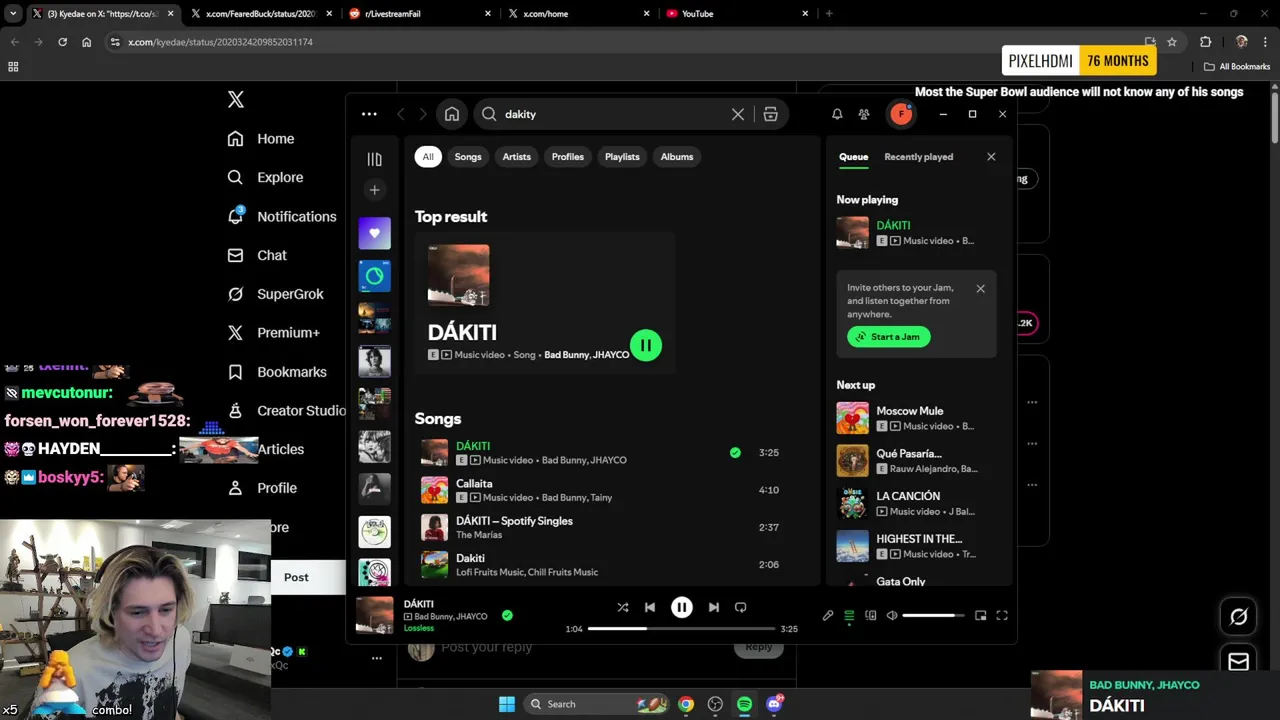Toggle repeat in player bar
This screenshot has width=1280, height=720.
[741, 607]
